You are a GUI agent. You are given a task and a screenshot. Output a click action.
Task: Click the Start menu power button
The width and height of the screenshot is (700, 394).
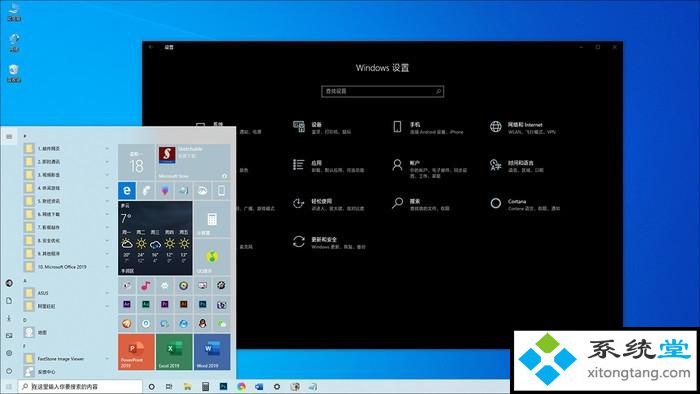9,371
